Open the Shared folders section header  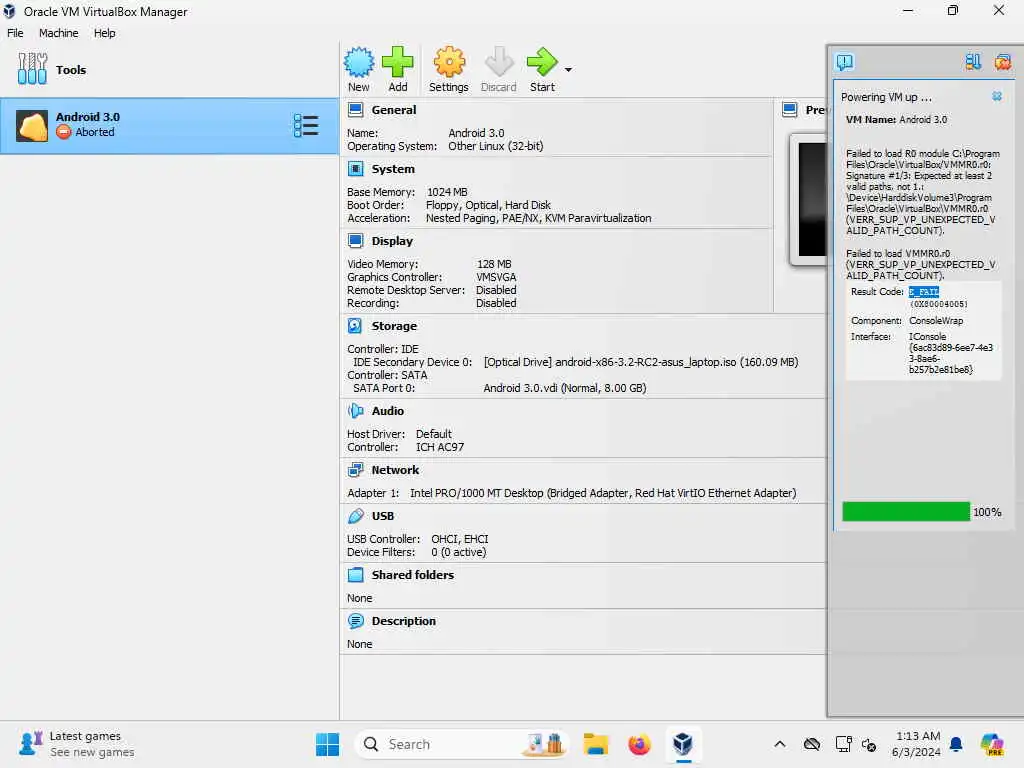click(x=413, y=575)
